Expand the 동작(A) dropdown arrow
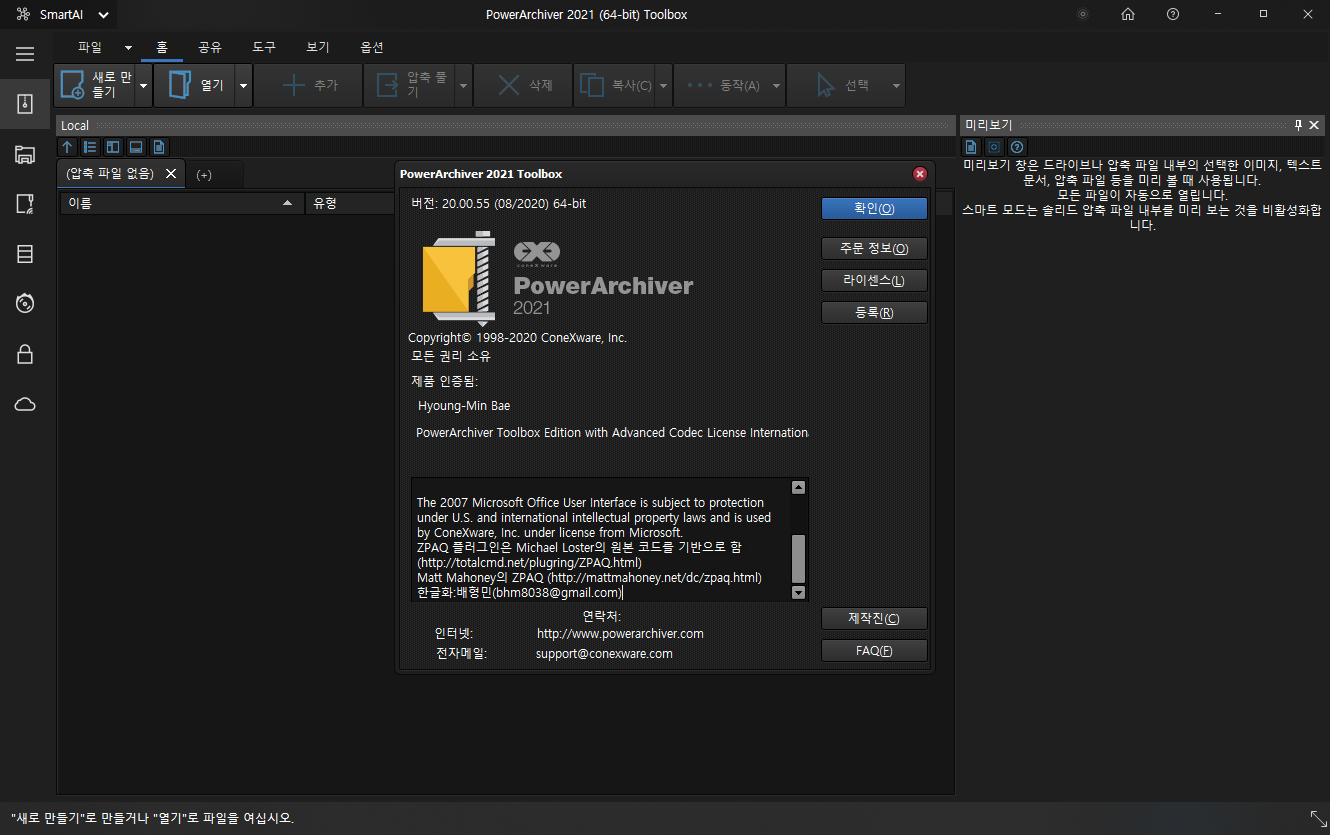The height and width of the screenshot is (835, 1330). point(777,86)
